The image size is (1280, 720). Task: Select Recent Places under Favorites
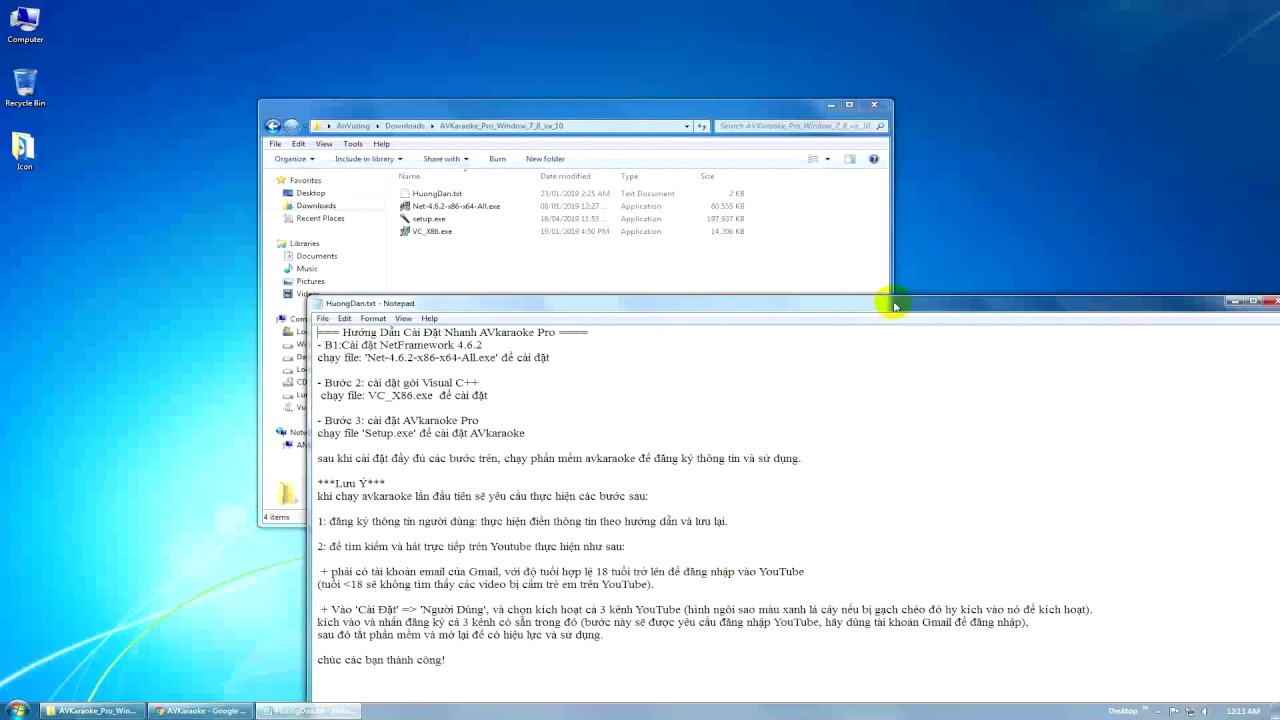tap(320, 218)
